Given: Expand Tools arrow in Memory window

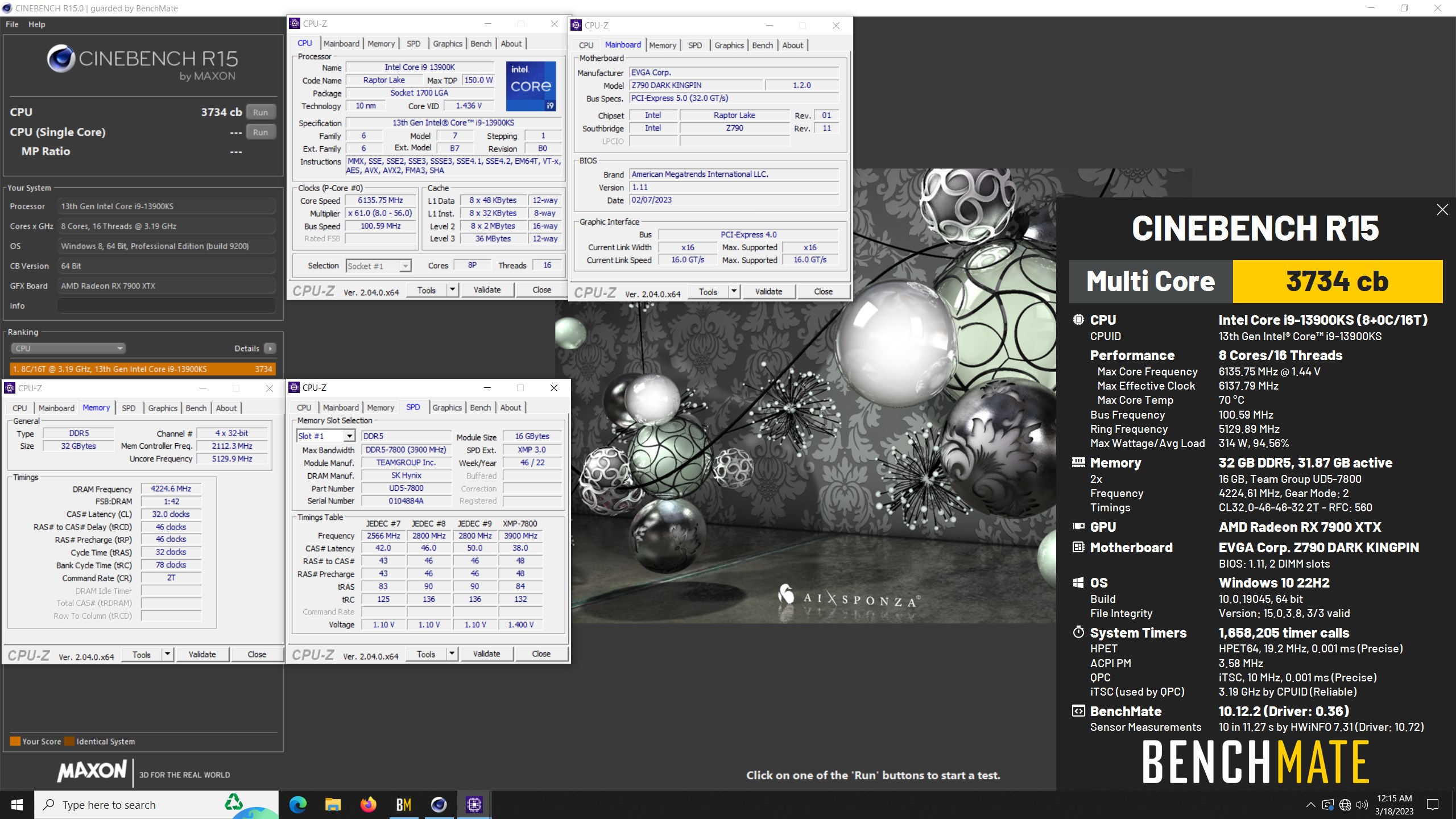Looking at the screenshot, I should [168, 654].
